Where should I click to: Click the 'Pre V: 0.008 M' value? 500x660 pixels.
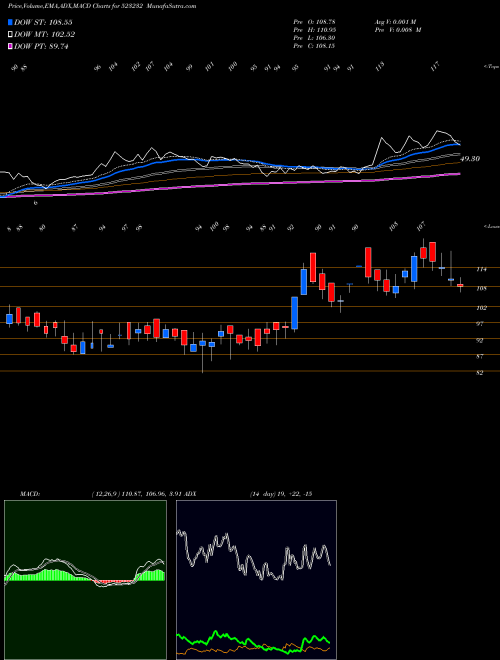click(397, 30)
